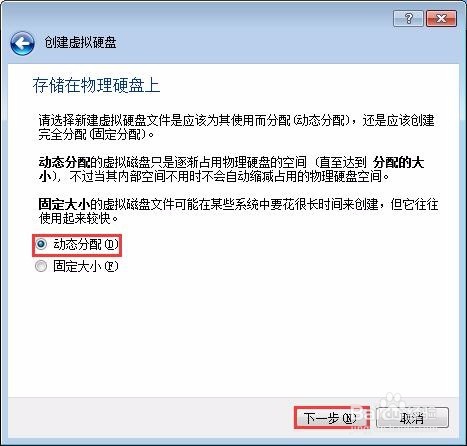Screen dimensions: 467x446
Task: Click the 动态分配(D) option label text
Action: click(x=86, y=245)
